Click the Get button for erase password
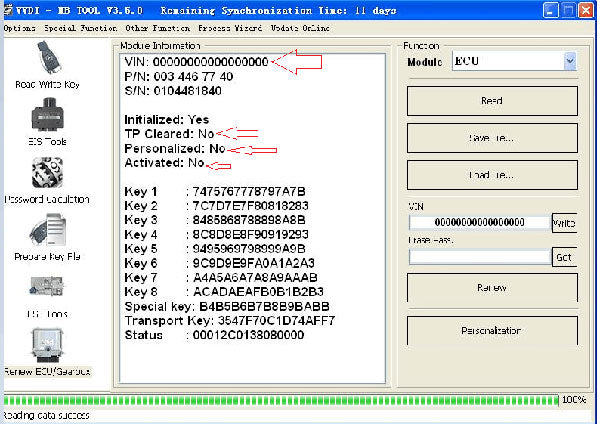This screenshot has height=424, width=600. point(564,256)
